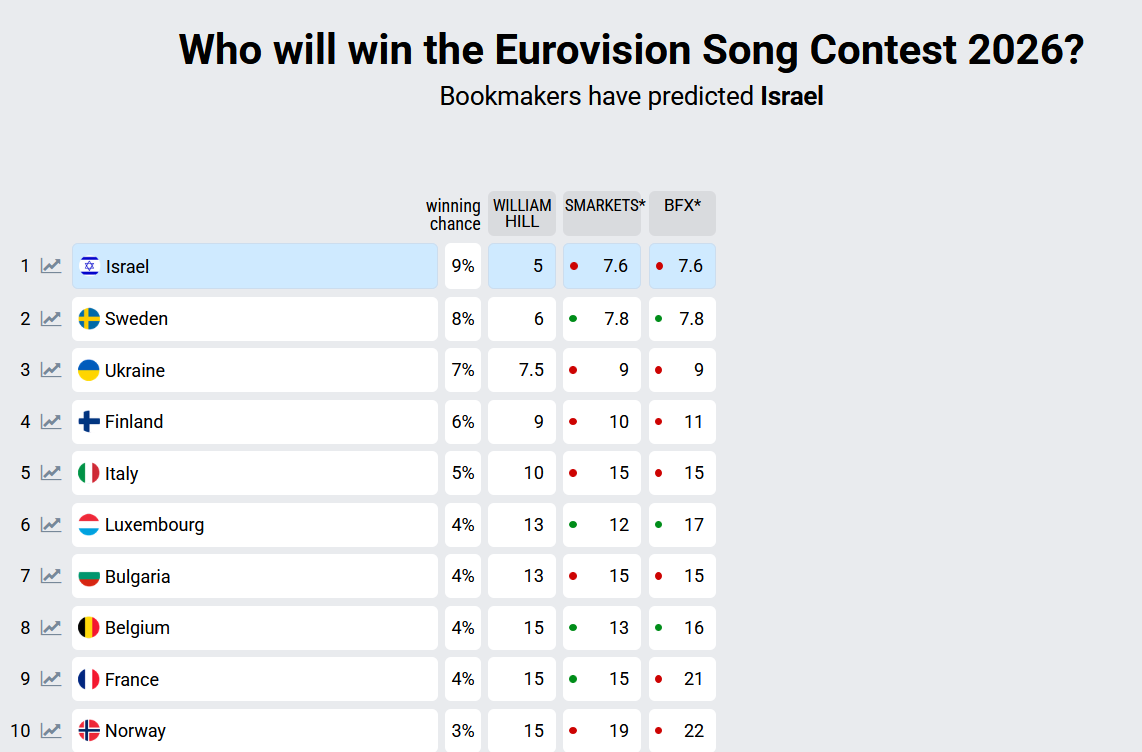Open the trend chart icon for Bulgaria
The width and height of the screenshot is (1142, 752).
click(x=51, y=576)
